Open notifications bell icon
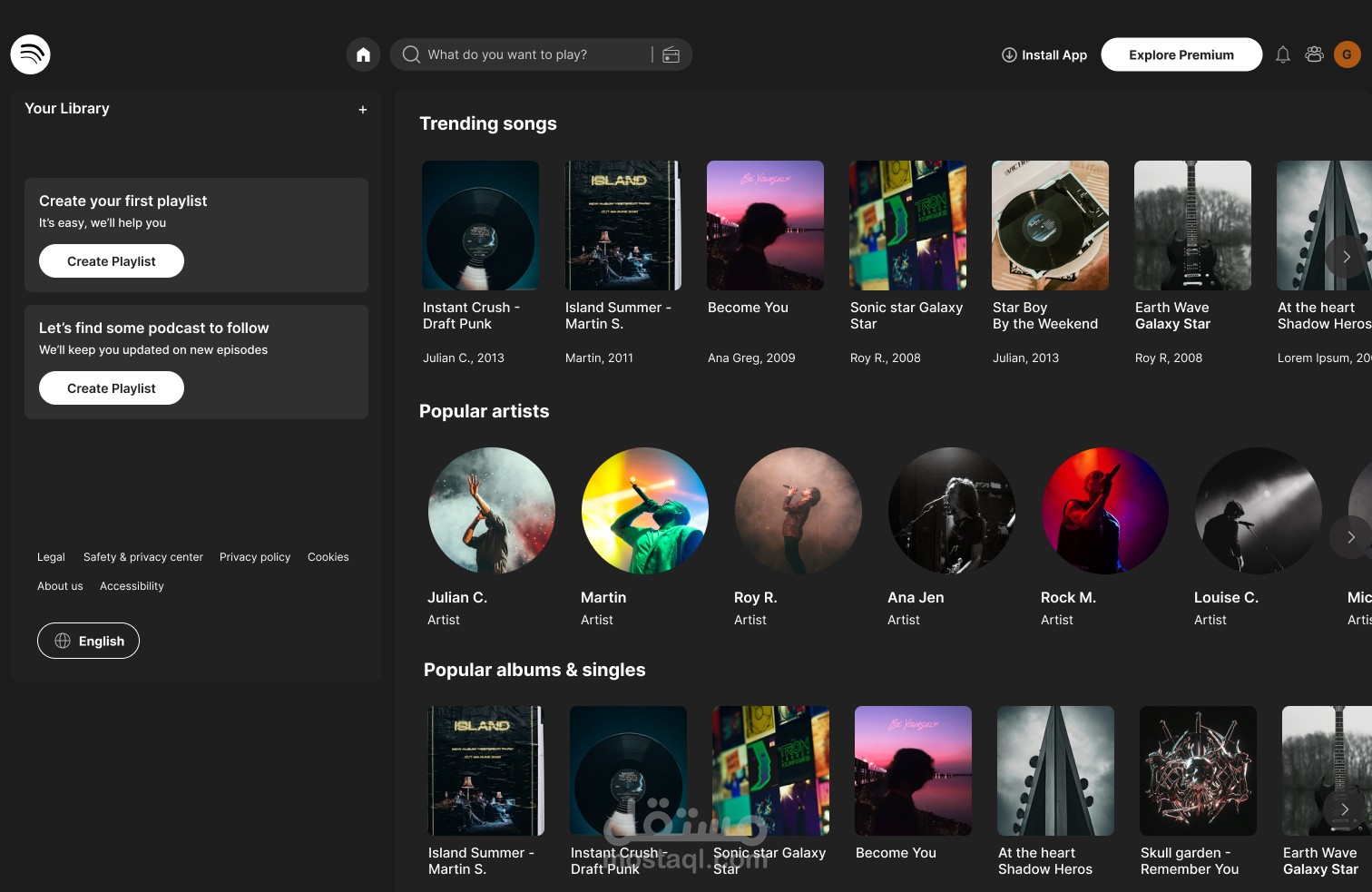 coord(1282,54)
